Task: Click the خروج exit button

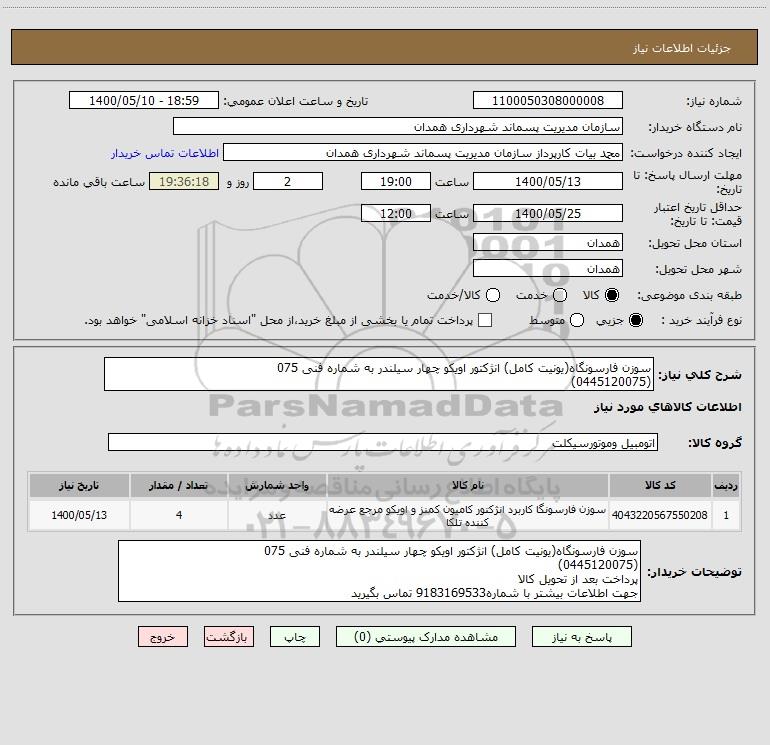Action: pyautogui.click(x=163, y=636)
